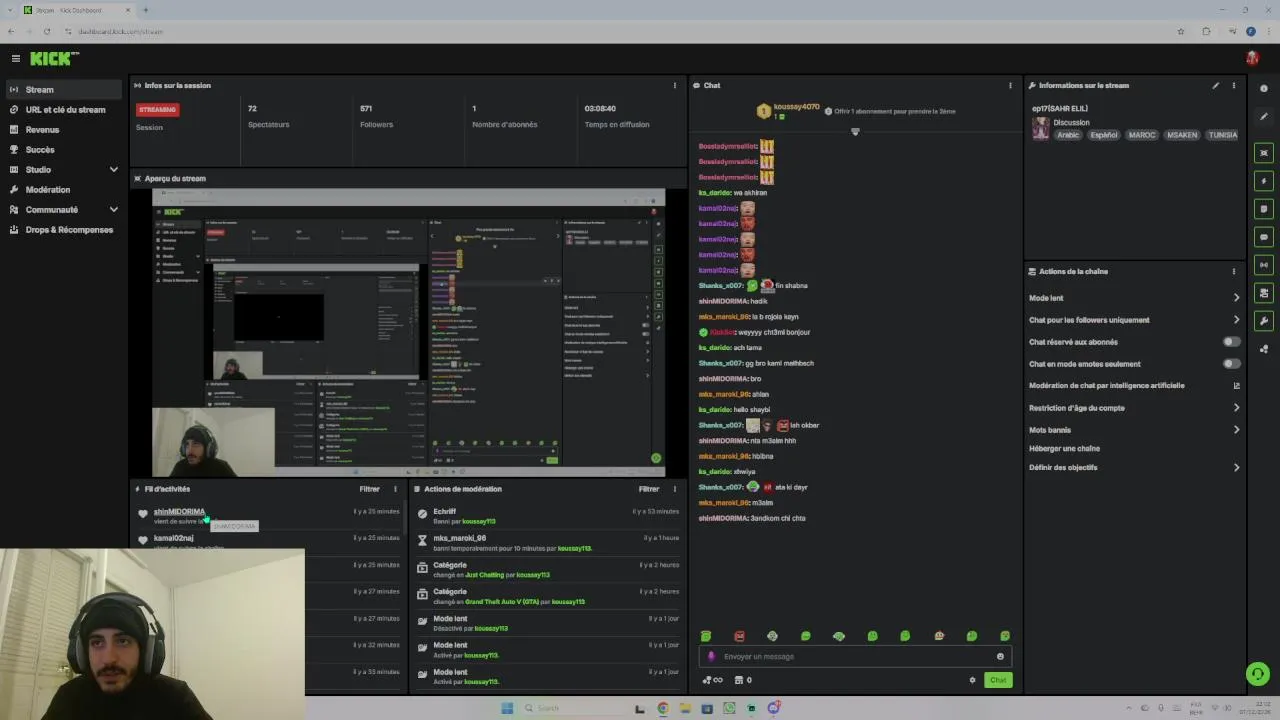This screenshot has height=720, width=1280.
Task: Toggle chat widget in right rail
Action: pyautogui.click(x=1264, y=237)
